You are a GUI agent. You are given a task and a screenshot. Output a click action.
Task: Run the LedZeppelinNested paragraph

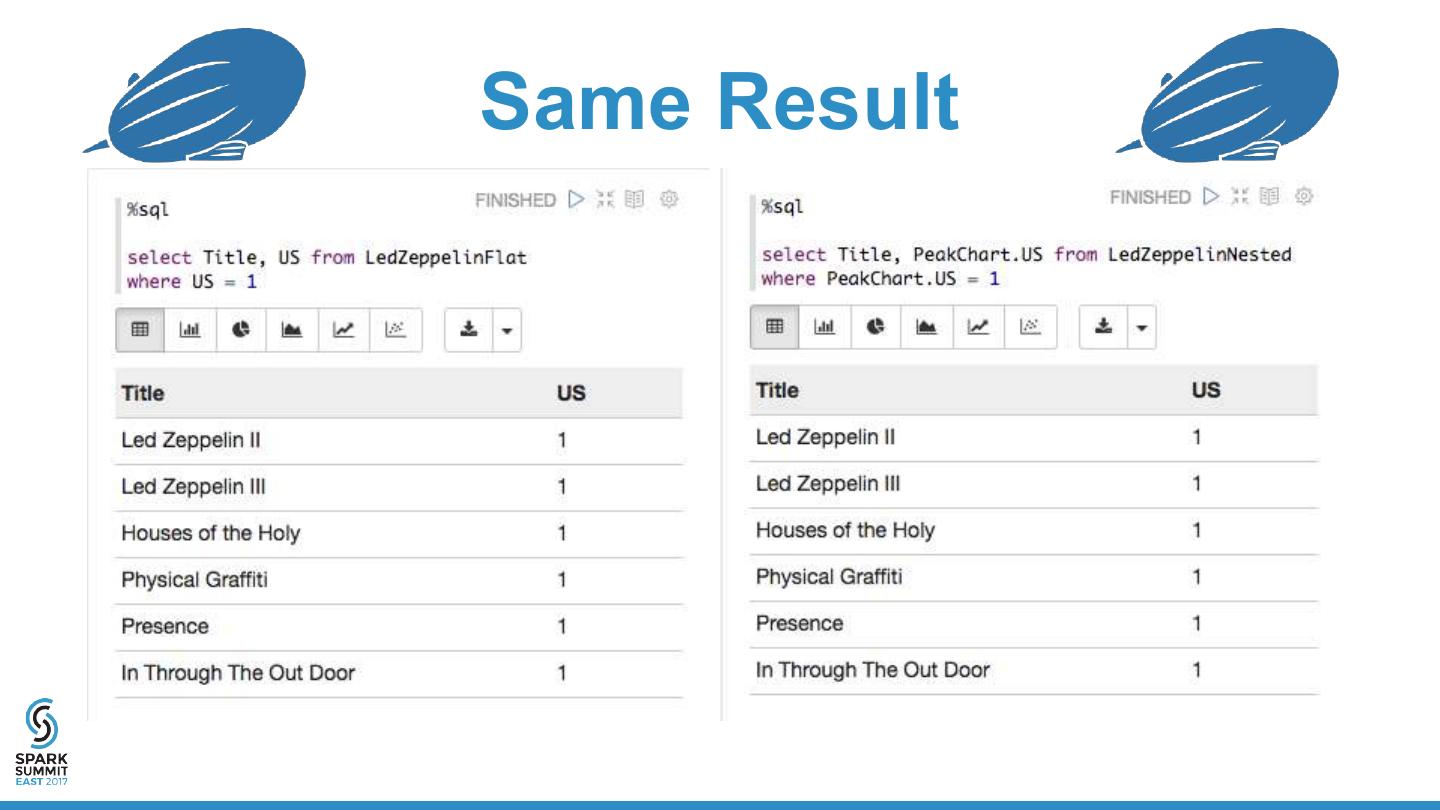(1210, 196)
